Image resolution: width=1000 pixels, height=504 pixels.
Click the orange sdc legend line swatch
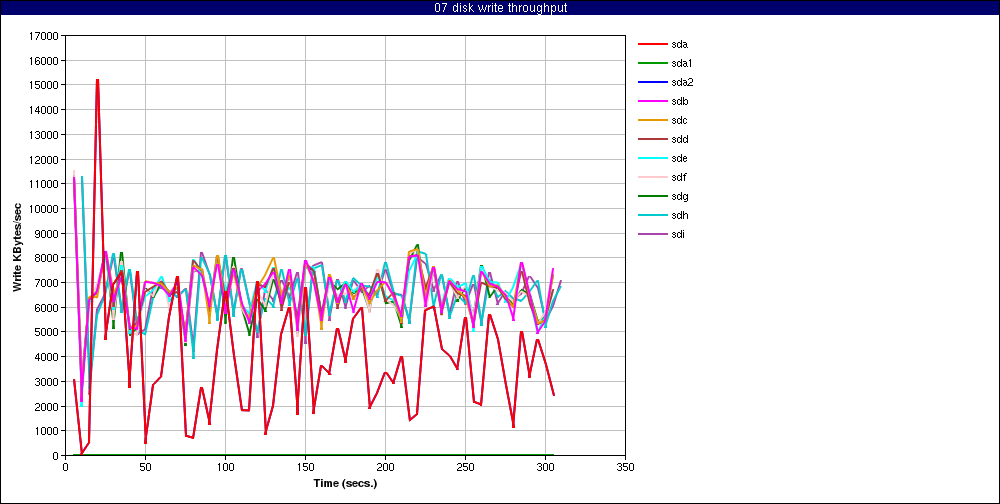652,121
